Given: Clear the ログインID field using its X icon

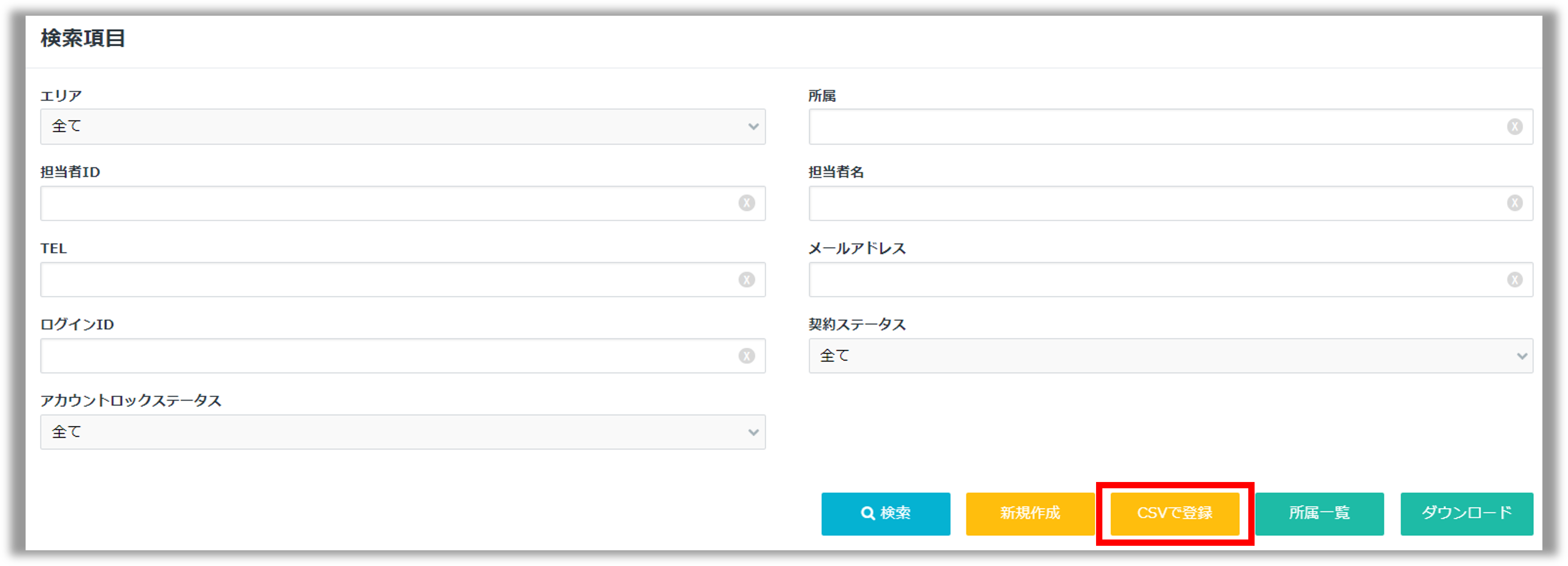Looking at the screenshot, I should pyautogui.click(x=747, y=356).
